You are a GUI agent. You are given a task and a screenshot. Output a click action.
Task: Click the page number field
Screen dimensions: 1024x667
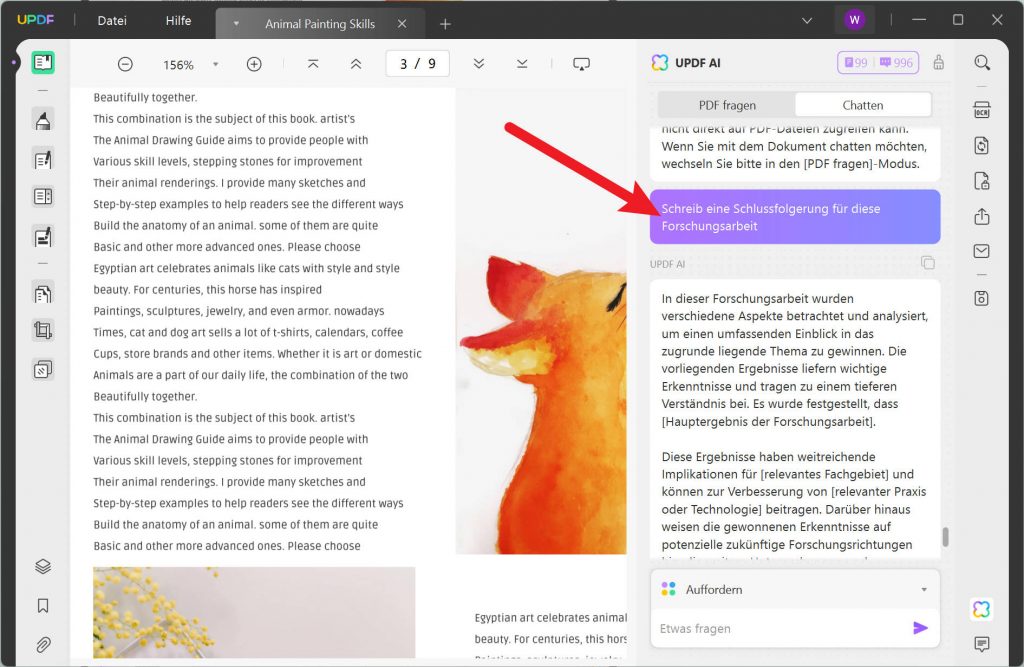(x=418, y=64)
